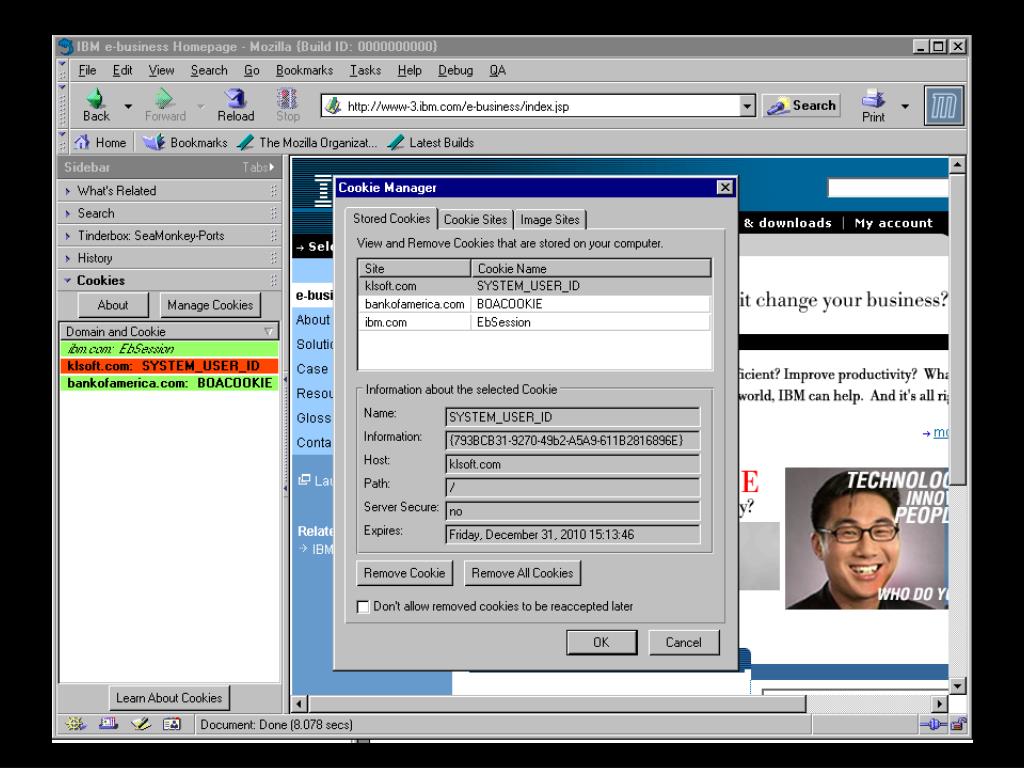Open The Mozilla Organization bookmark
The height and width of the screenshot is (768, 1024).
click(307, 142)
